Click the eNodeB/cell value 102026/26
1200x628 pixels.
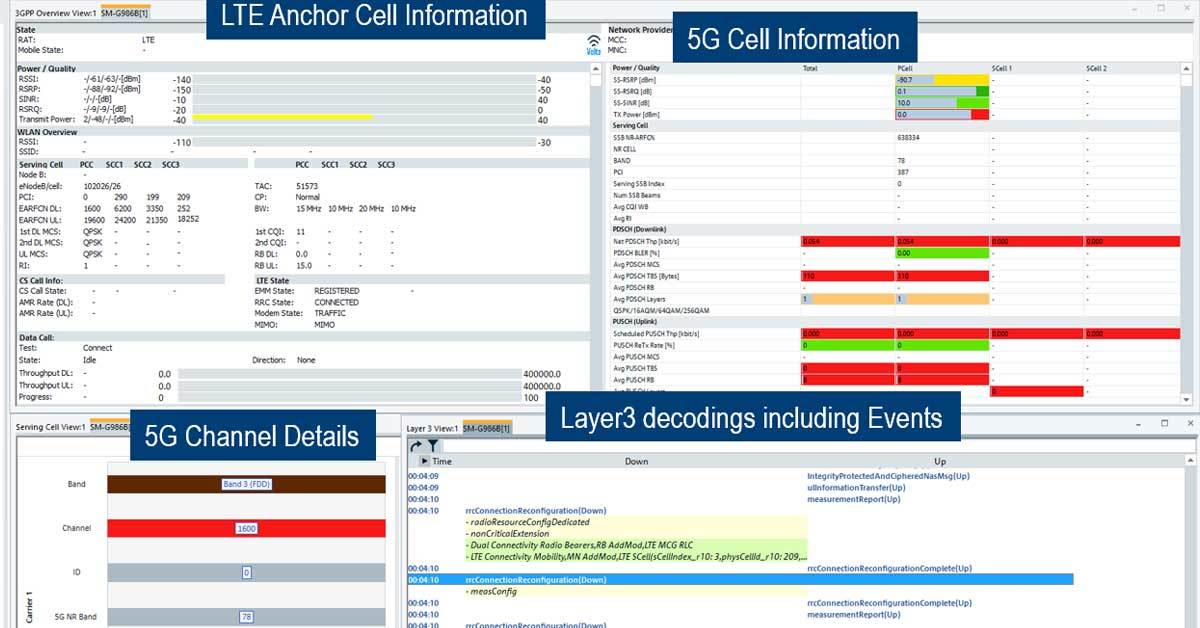(102, 186)
